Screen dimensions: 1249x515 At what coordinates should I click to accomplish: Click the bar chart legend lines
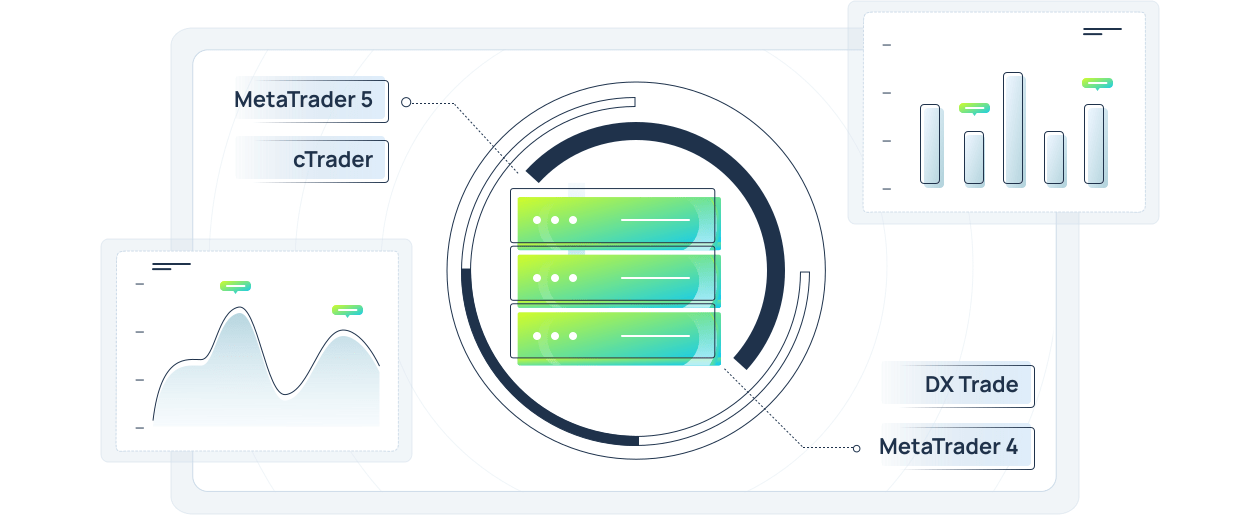1102,31
